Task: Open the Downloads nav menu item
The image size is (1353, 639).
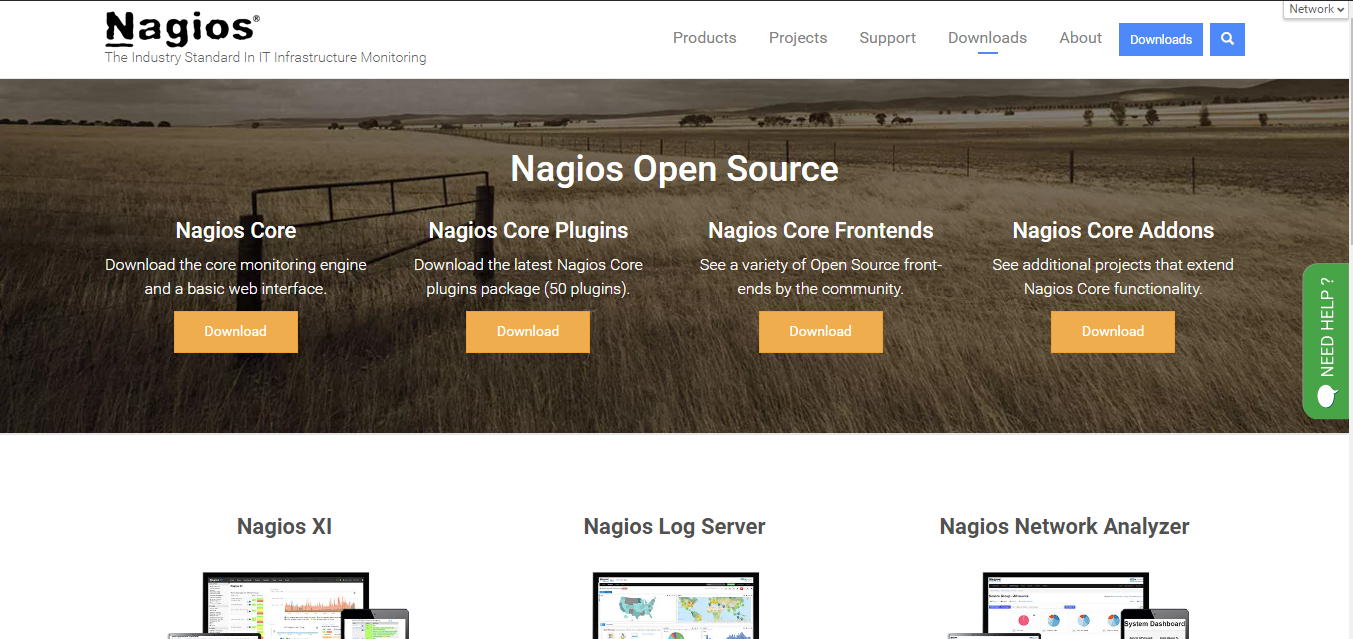Action: click(x=987, y=38)
